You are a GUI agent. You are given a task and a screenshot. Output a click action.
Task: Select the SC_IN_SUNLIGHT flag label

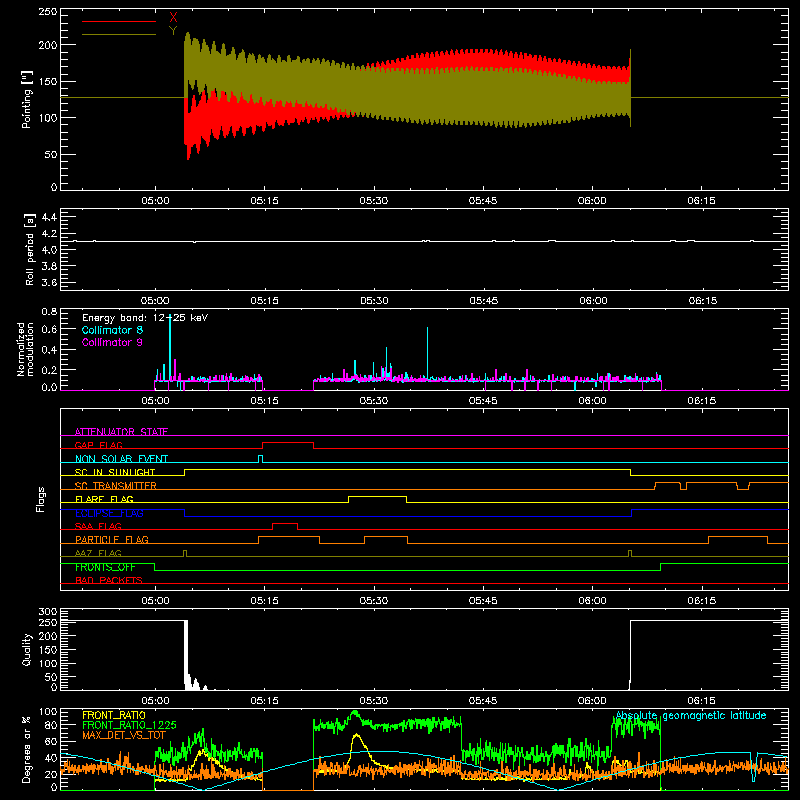pos(115,472)
